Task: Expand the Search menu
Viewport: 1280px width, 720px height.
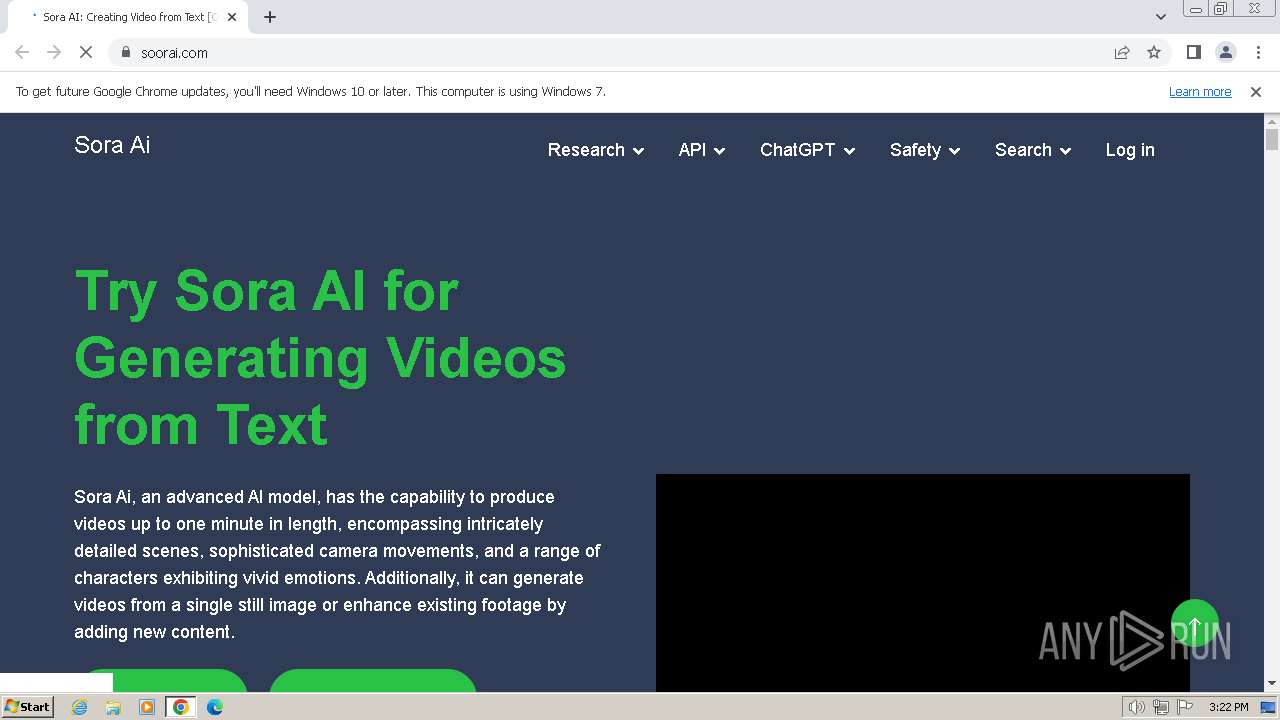Action: [1033, 150]
